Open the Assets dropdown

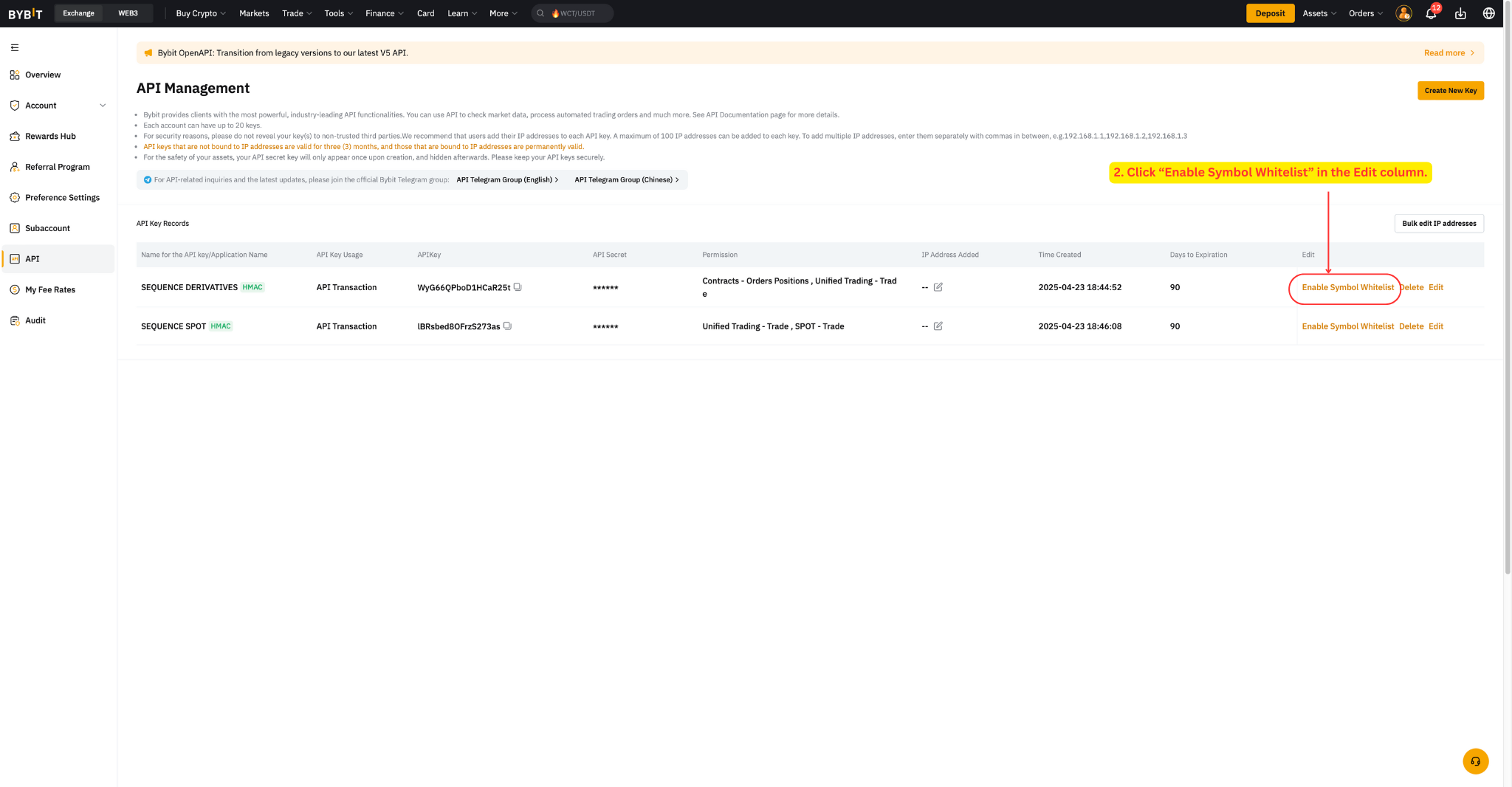1319,13
